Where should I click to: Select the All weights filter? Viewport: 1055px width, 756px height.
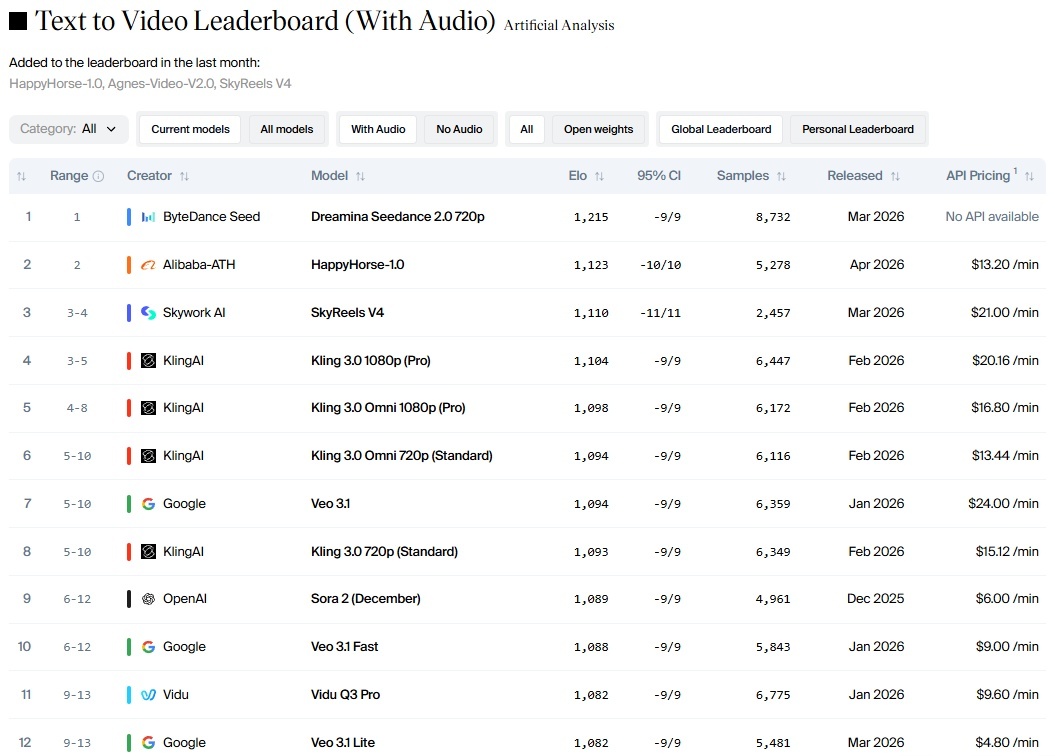coord(527,129)
